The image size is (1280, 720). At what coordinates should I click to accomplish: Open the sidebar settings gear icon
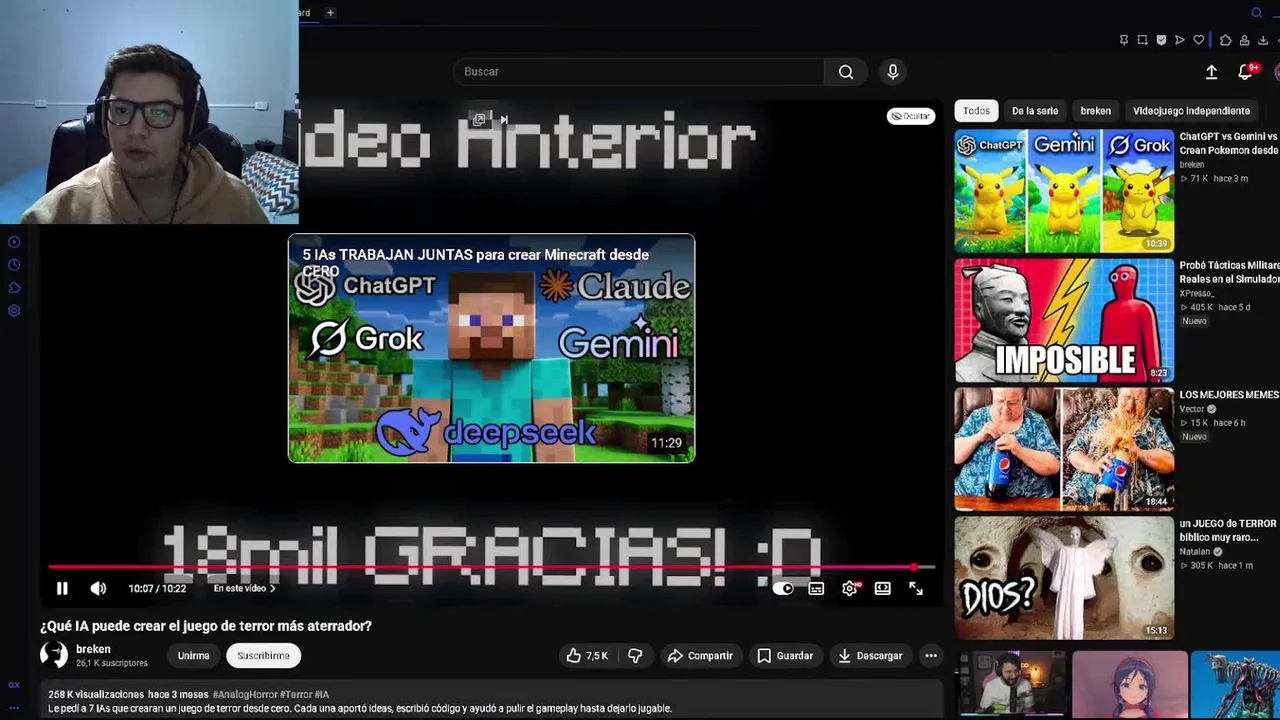tap(14, 311)
